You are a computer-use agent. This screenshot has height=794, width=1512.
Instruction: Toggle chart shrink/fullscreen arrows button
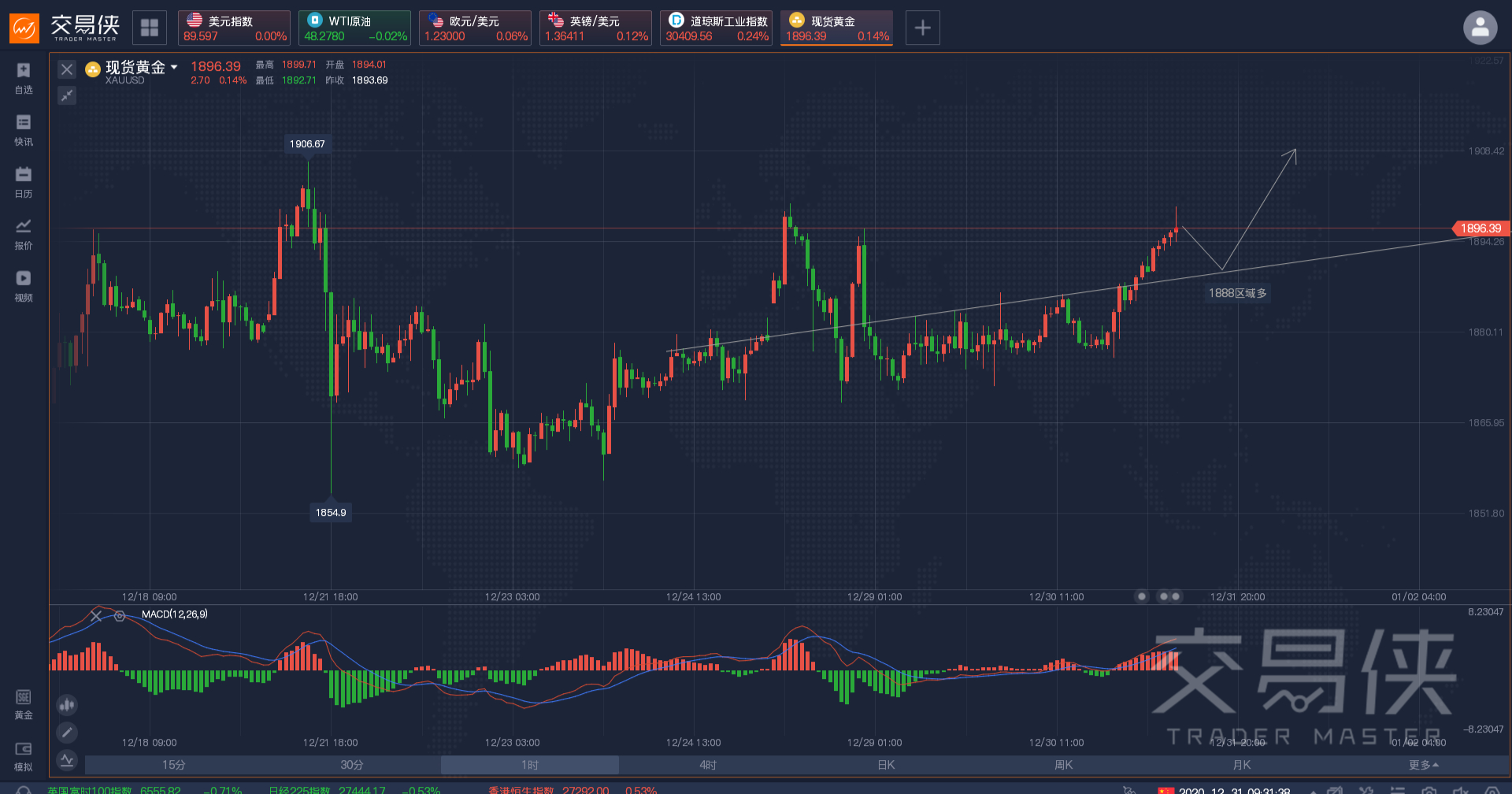pos(67,95)
